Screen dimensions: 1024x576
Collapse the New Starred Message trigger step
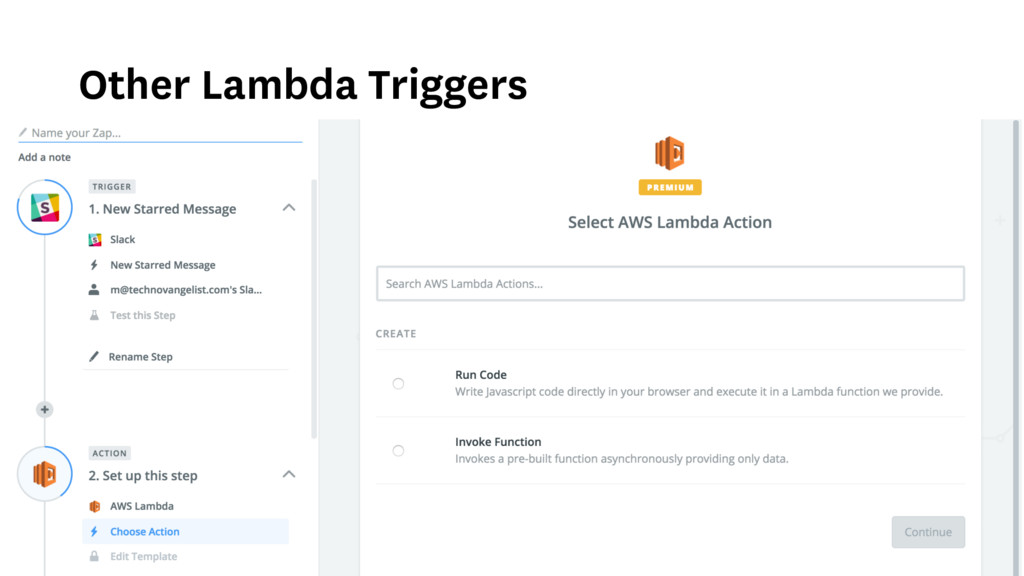(x=288, y=208)
